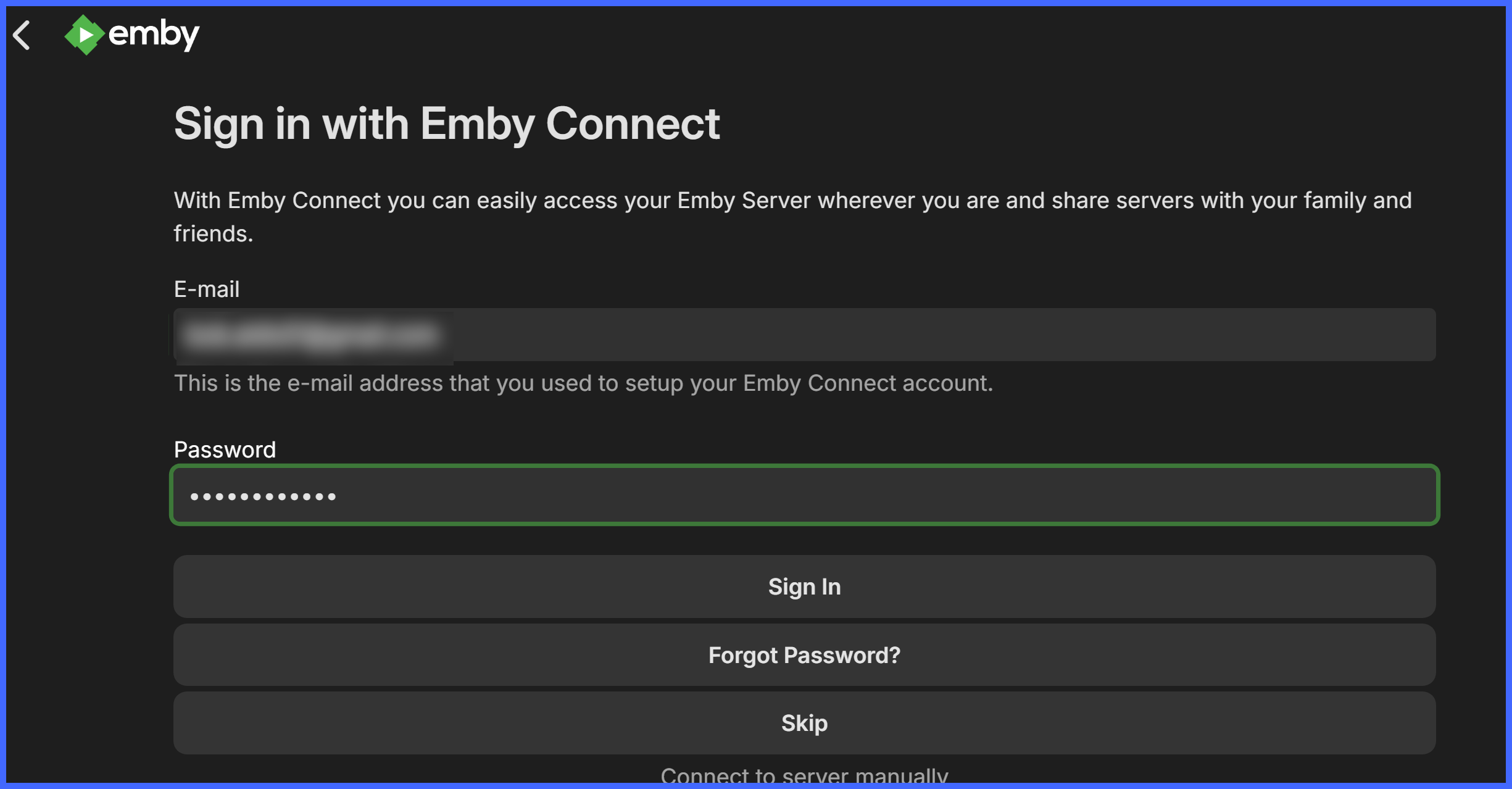Click the green Emby play-diamond logo
The width and height of the screenshot is (1512, 789).
(x=85, y=35)
